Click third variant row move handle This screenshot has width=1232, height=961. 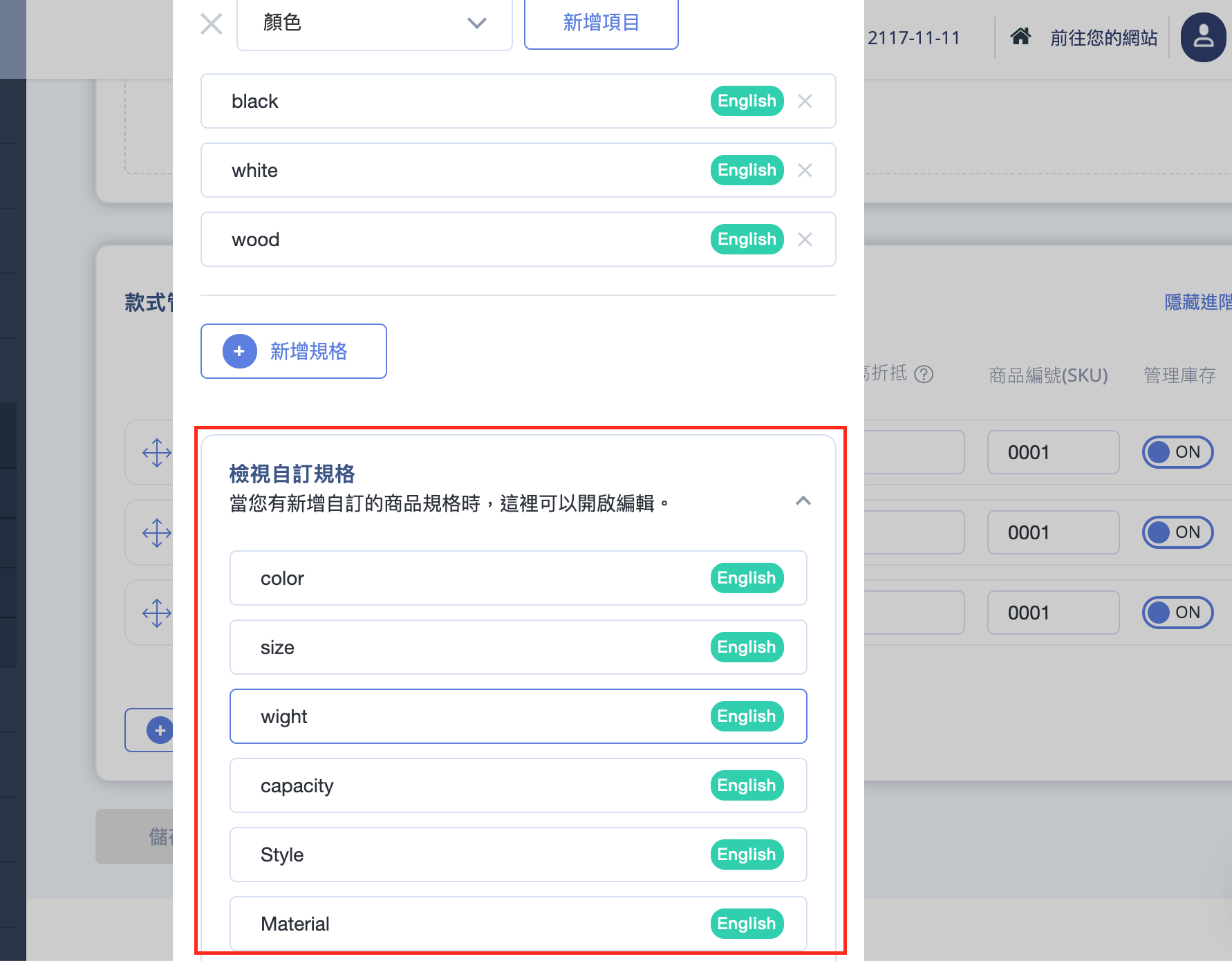(x=157, y=613)
